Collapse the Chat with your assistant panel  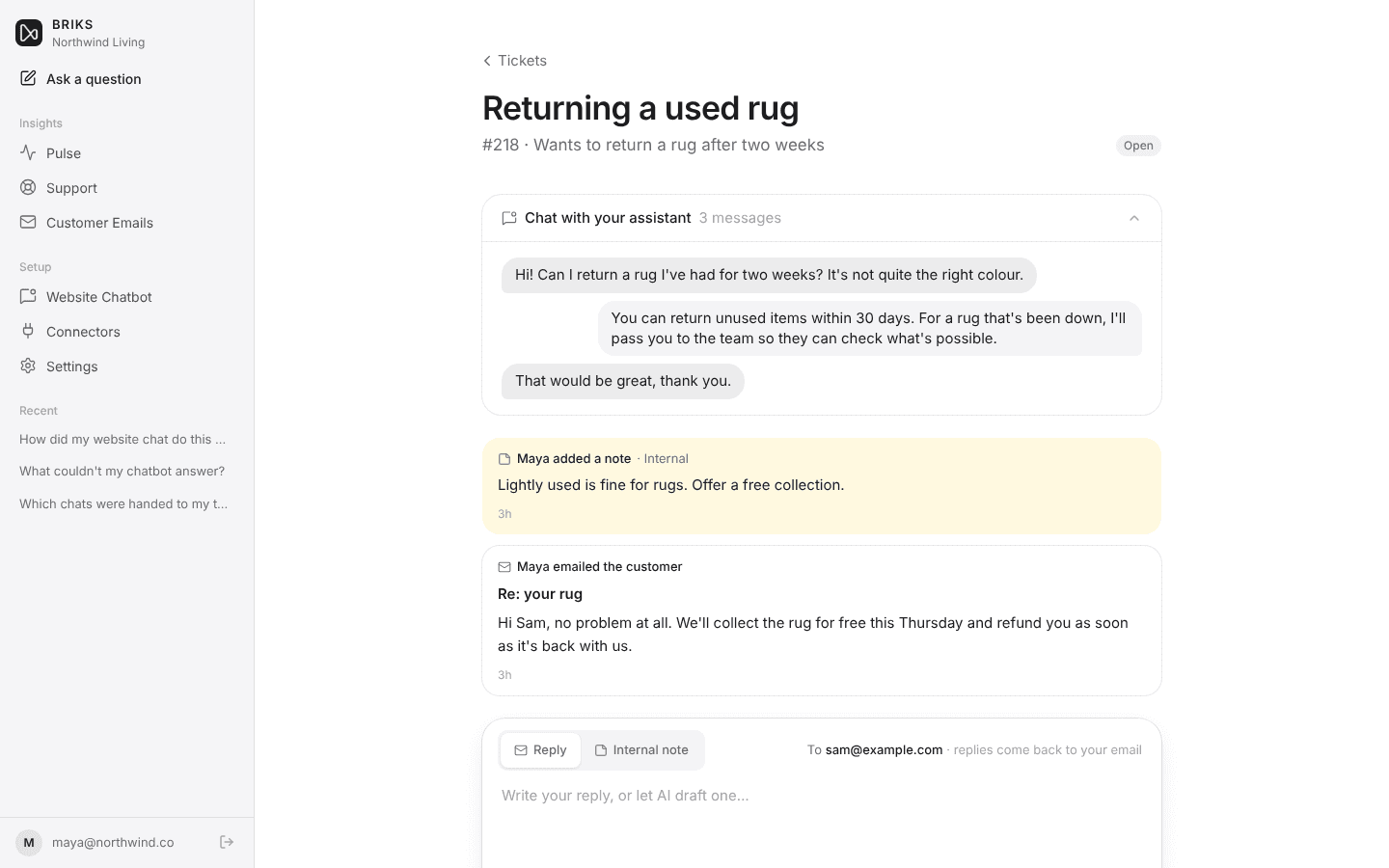pos(1134,218)
